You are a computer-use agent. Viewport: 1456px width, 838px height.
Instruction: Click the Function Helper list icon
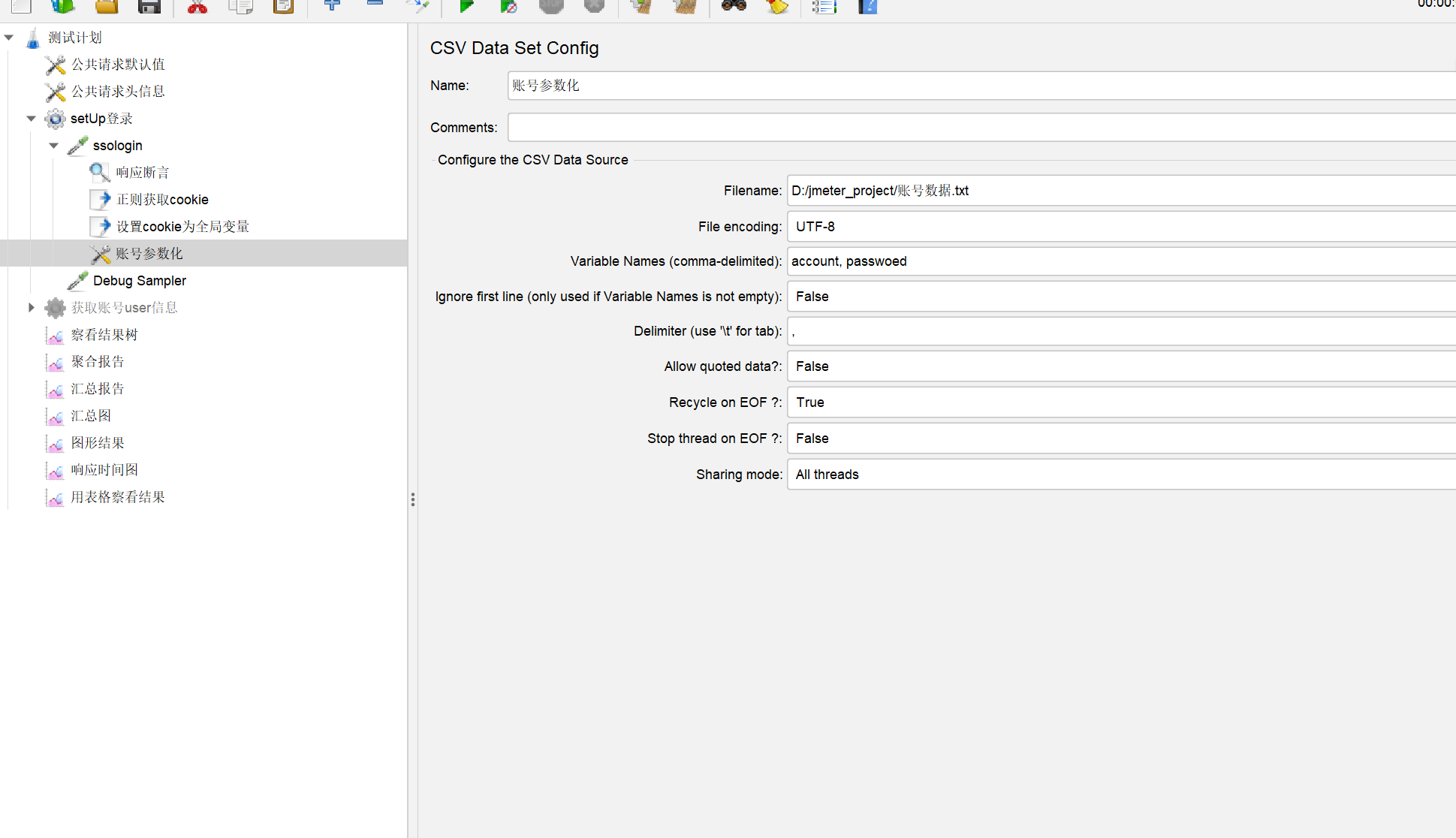824,6
